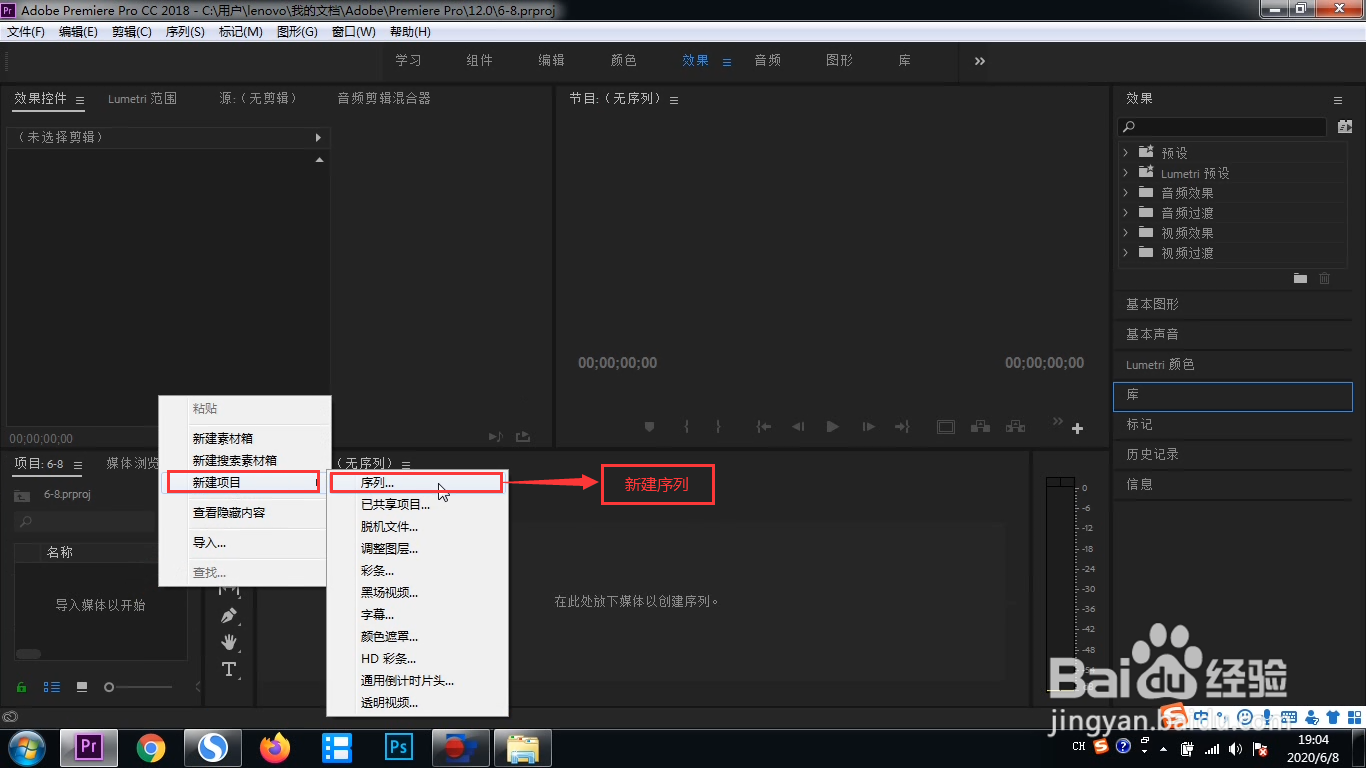Click the Extract icon in Program Monitor controls
Image resolution: width=1366 pixels, height=768 pixels.
(x=1015, y=427)
